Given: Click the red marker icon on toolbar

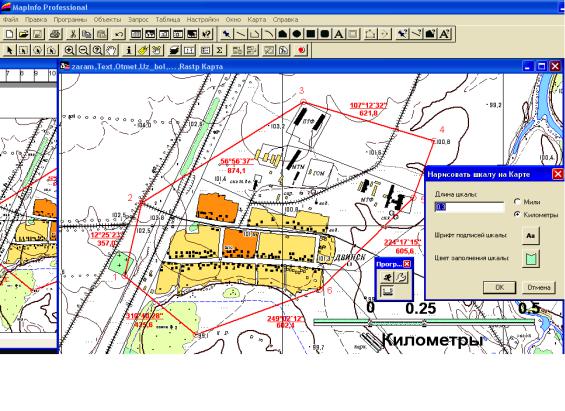Looking at the screenshot, I should click(x=301, y=50).
